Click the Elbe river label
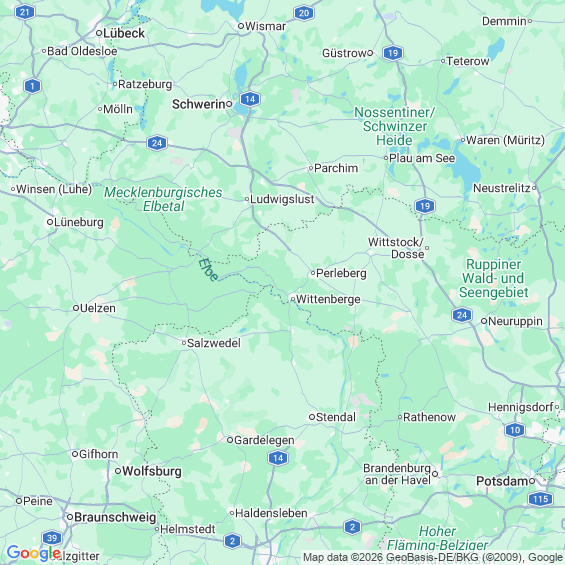 pos(208,270)
